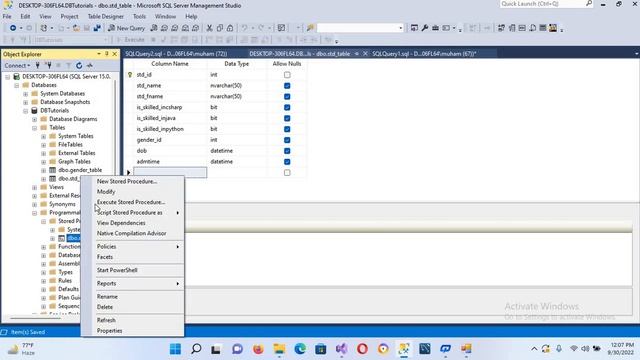
Task: Click the Disconnect plug icon in Object Explorer
Action: click(x=49, y=65)
